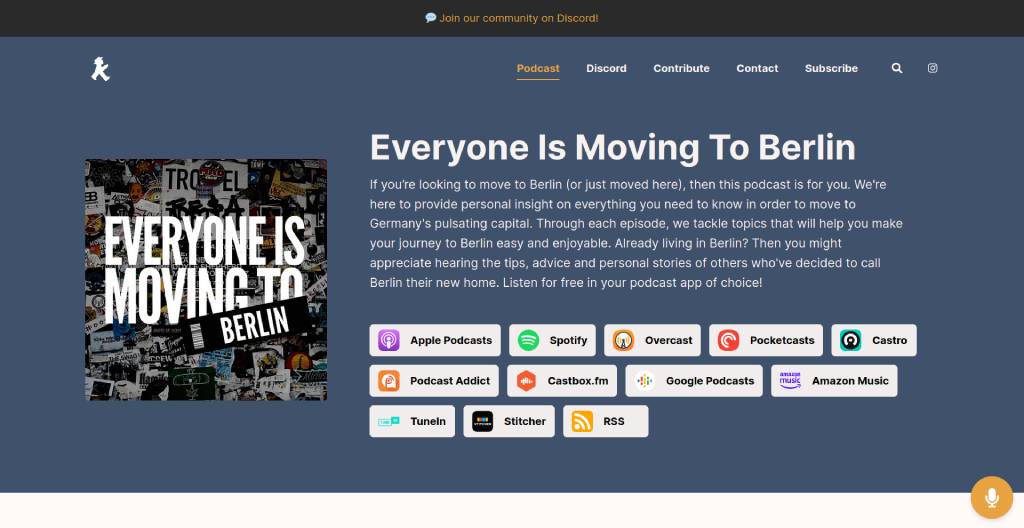1024x528 pixels.
Task: Subscribe via the RSS feed button
Action: (605, 421)
